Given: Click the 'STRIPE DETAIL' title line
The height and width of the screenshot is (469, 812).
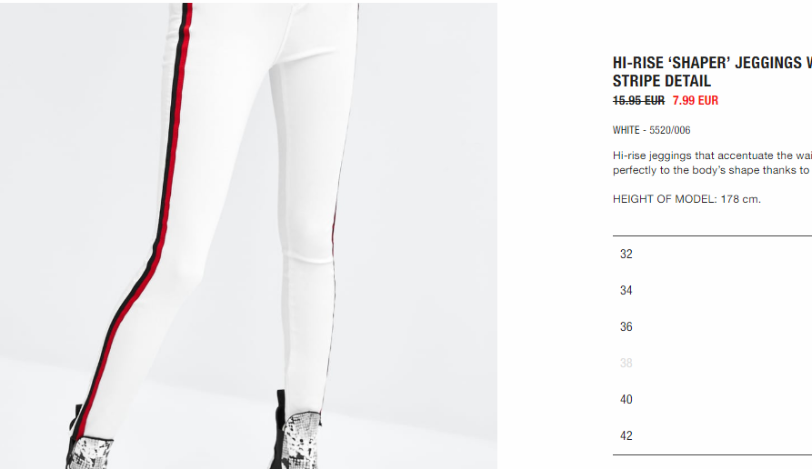Looking at the screenshot, I should (662, 81).
